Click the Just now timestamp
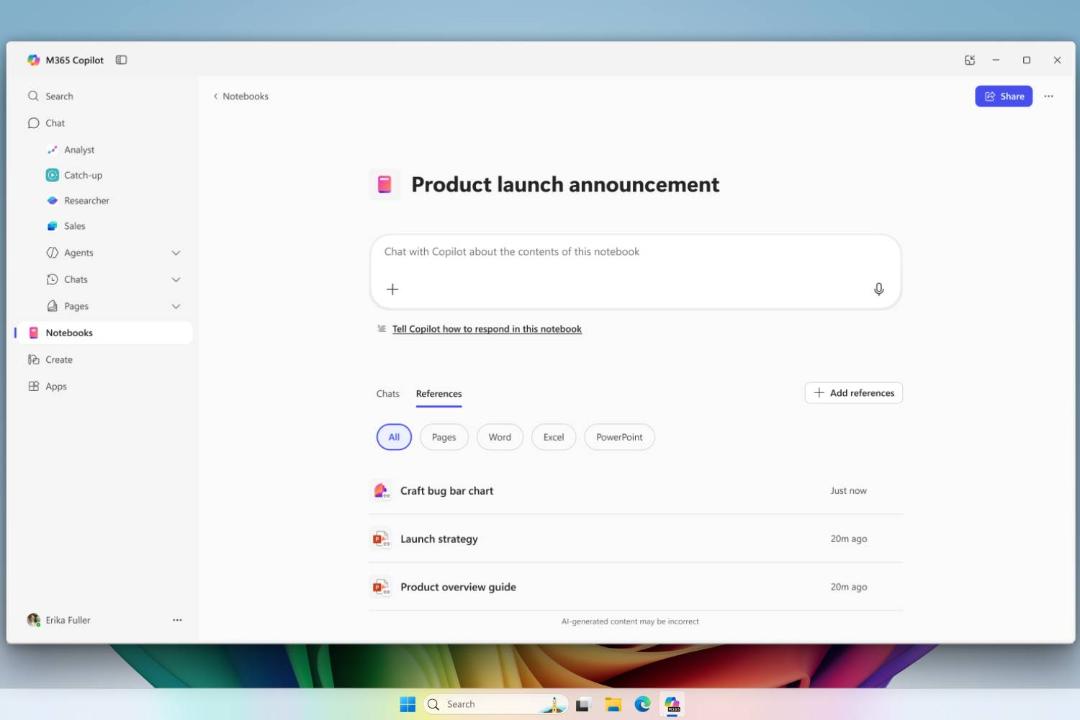This screenshot has width=1080, height=720. [x=848, y=491]
